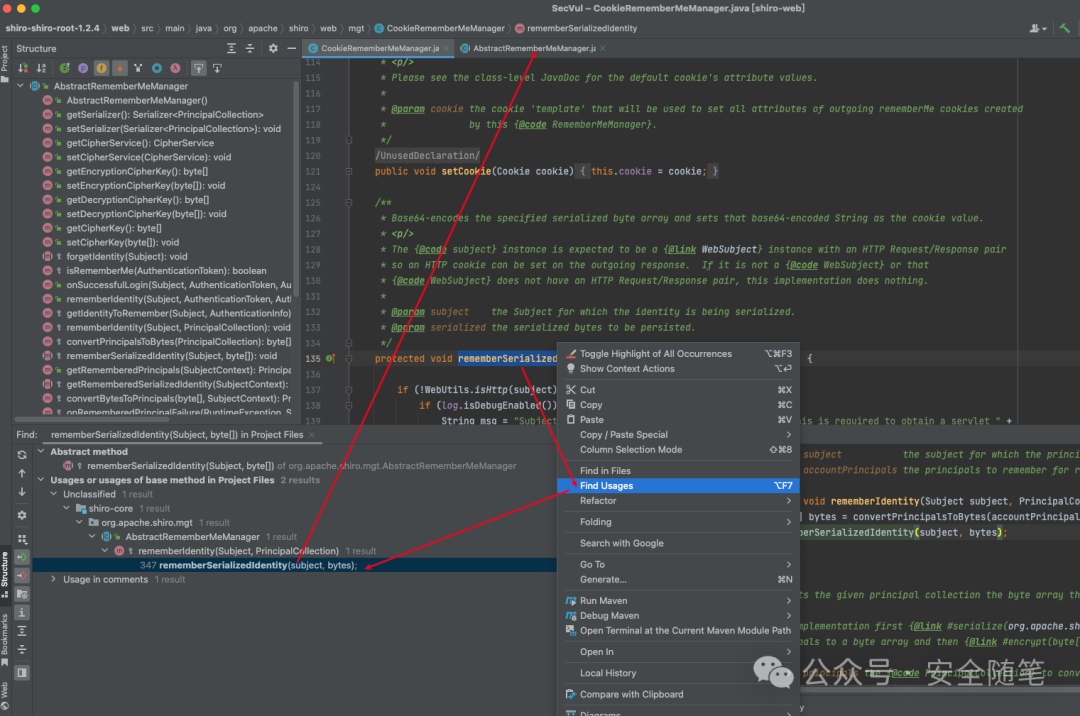Toggle Show Read Access green arrow icon
This screenshot has width=1080, height=716.
22,557
